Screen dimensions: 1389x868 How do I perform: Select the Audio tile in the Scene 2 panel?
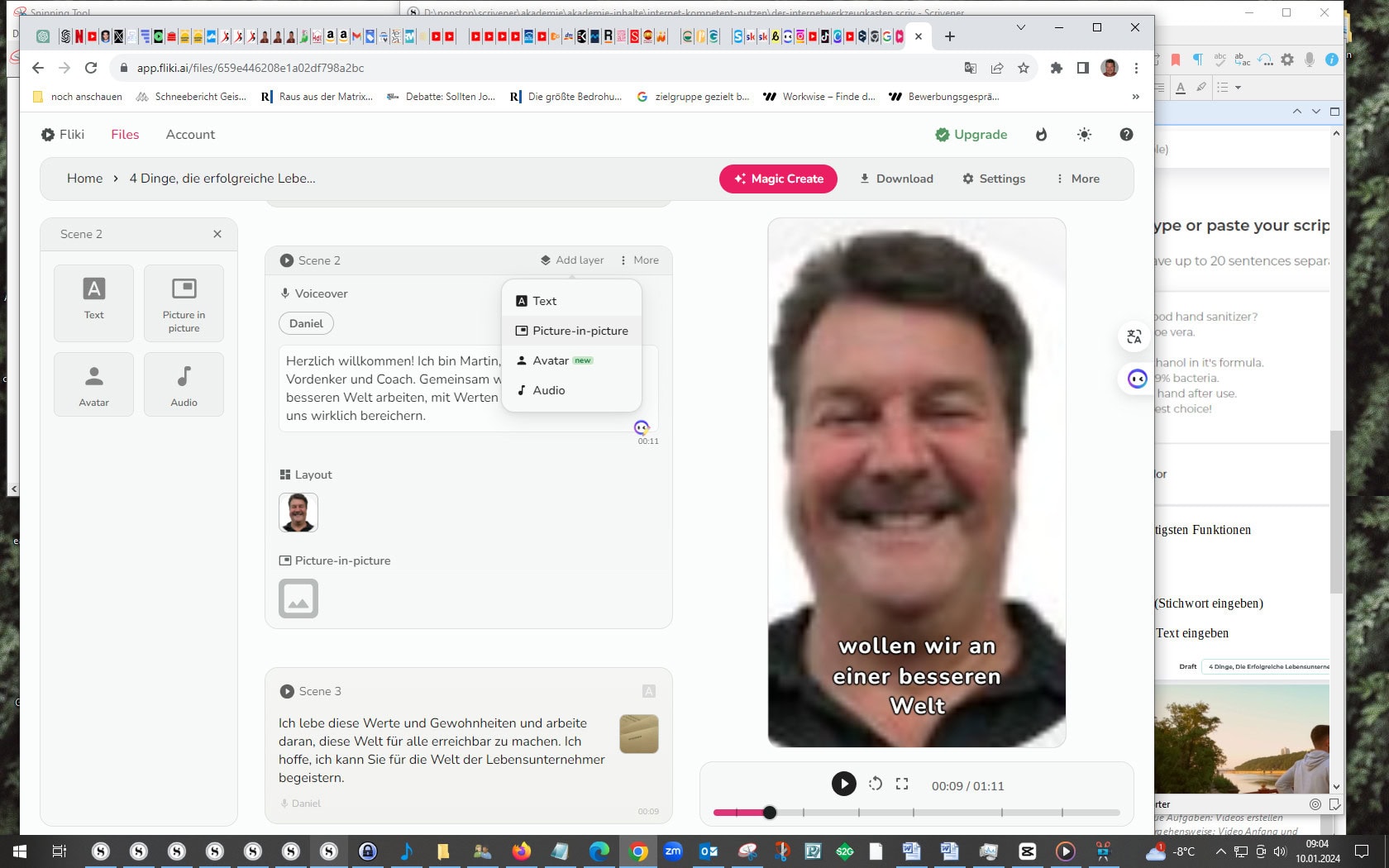184,384
